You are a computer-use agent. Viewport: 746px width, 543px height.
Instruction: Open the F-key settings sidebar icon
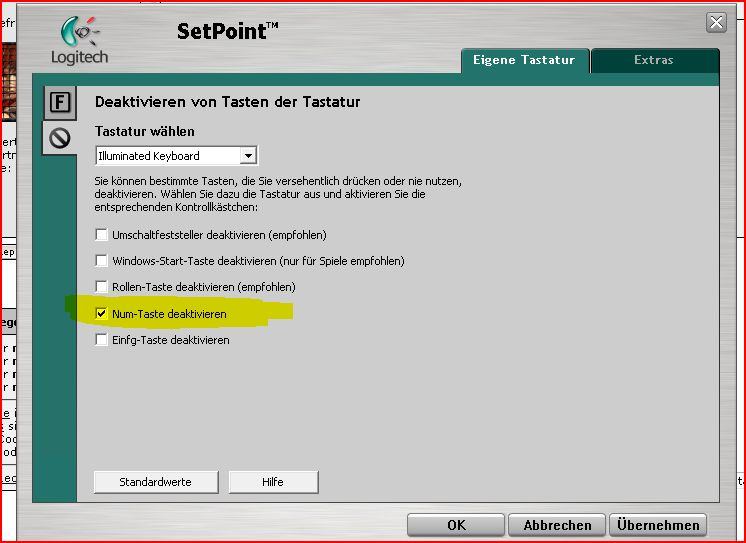60,103
